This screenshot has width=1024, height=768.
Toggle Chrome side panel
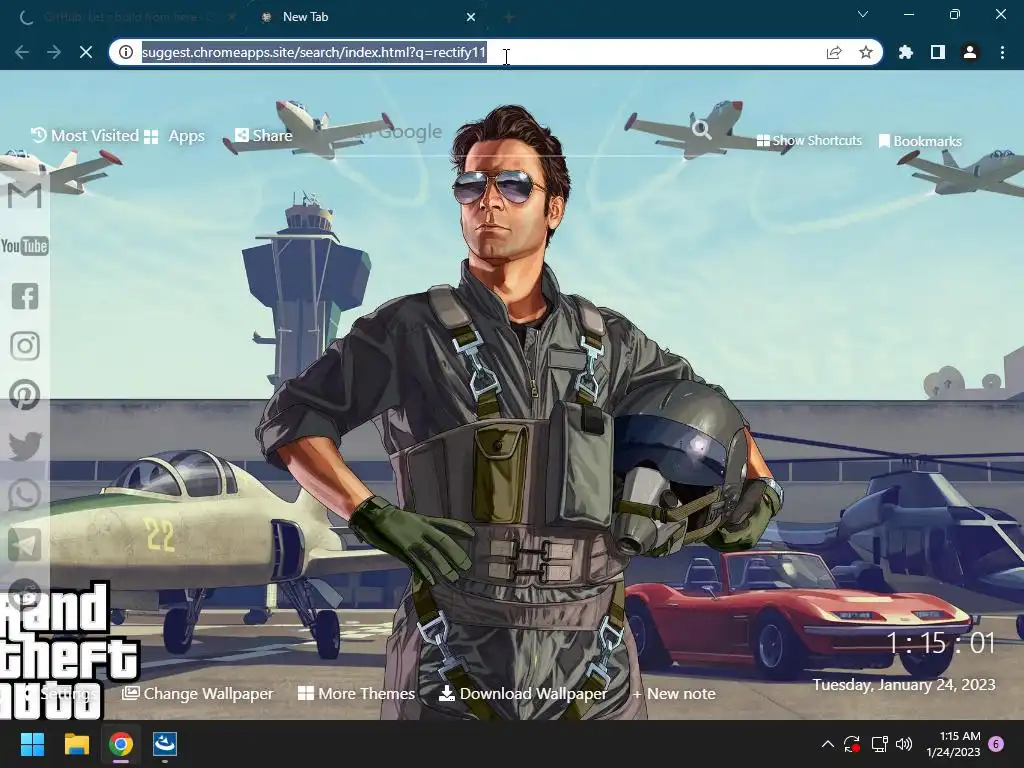938,52
